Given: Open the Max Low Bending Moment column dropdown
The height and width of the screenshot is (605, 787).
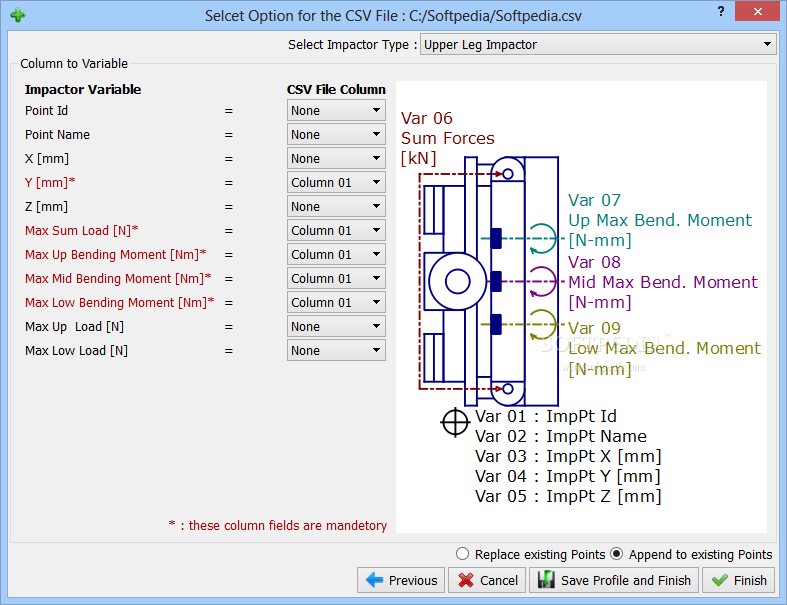Looking at the screenshot, I should 336,303.
